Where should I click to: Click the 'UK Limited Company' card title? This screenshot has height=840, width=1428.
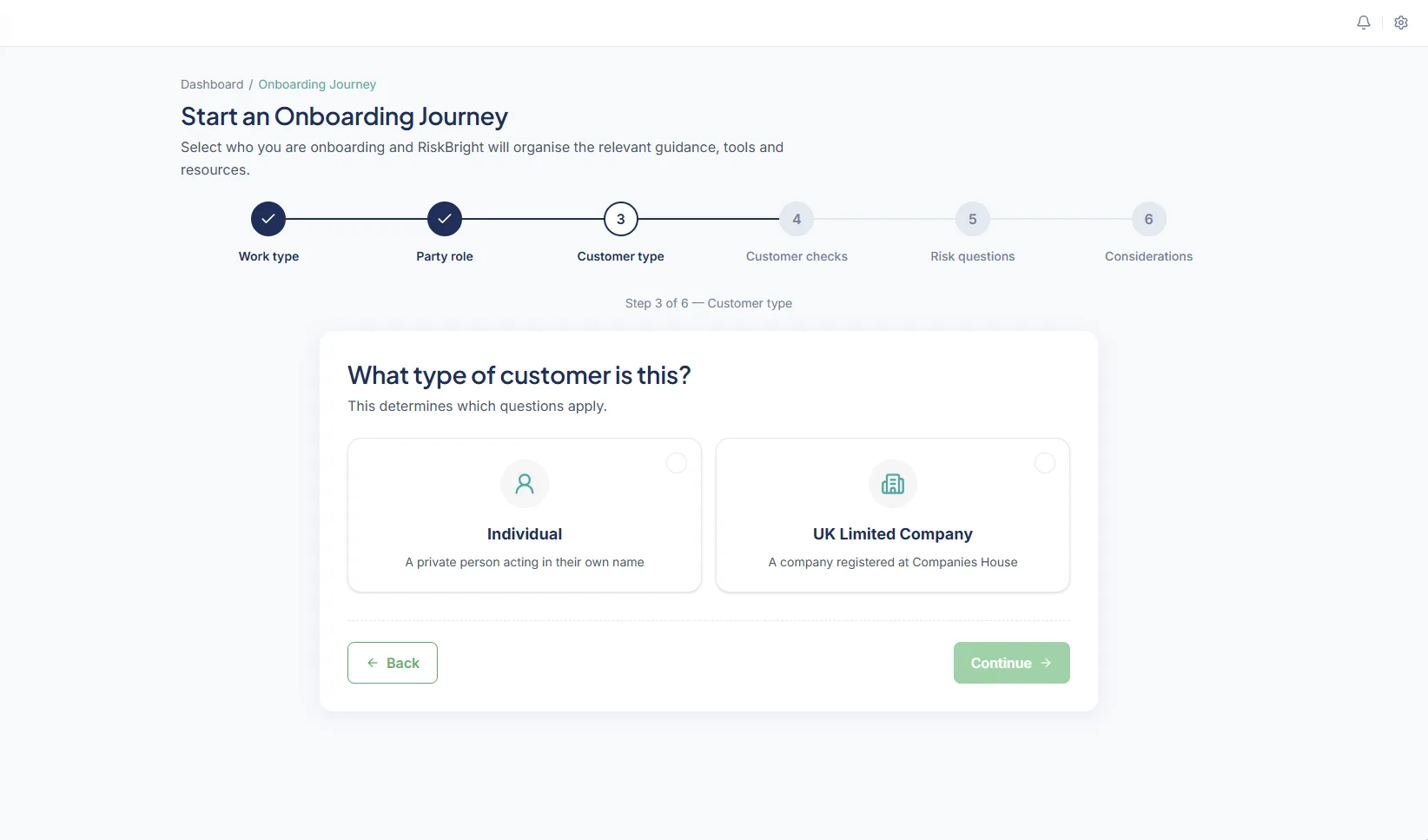pos(893,534)
